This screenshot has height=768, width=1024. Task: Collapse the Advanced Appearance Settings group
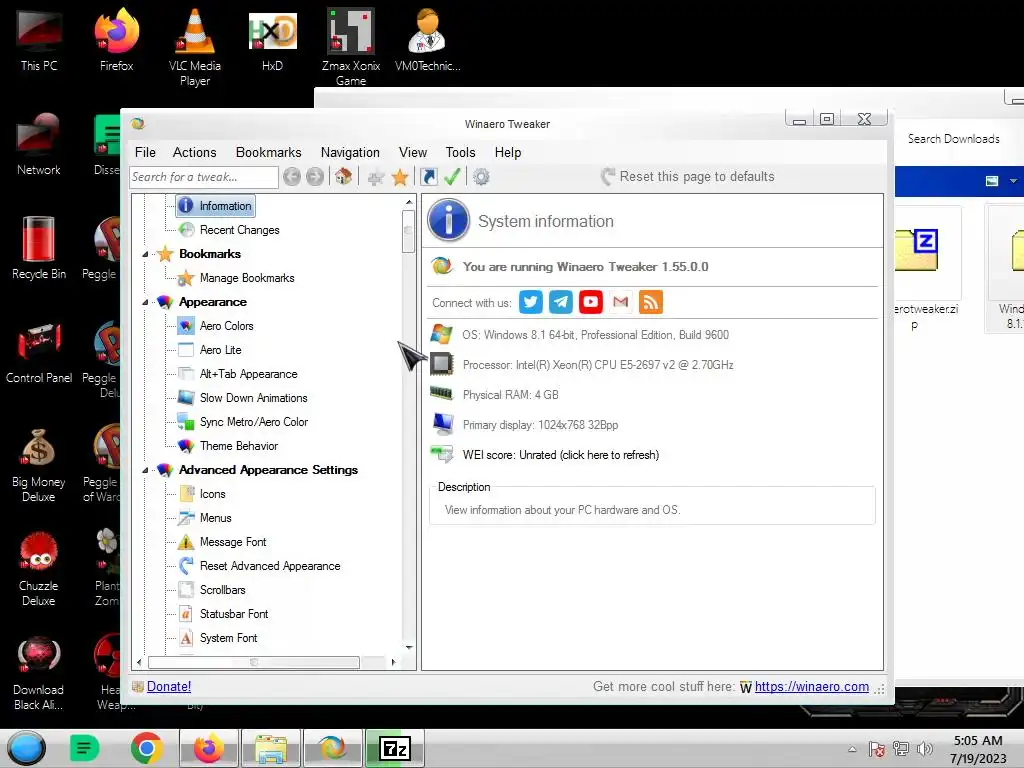pos(145,470)
